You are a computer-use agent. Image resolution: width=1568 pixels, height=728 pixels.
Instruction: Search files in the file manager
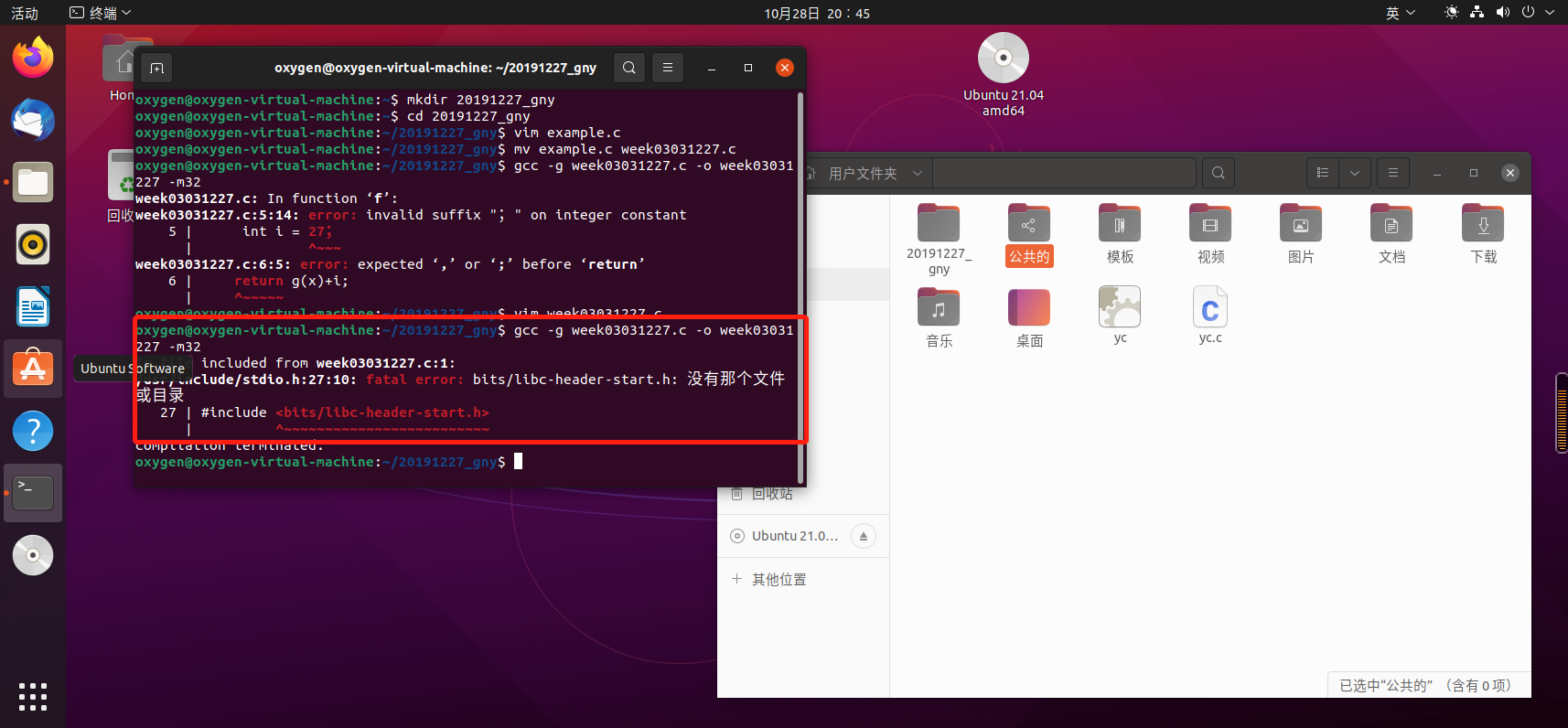(x=1219, y=173)
